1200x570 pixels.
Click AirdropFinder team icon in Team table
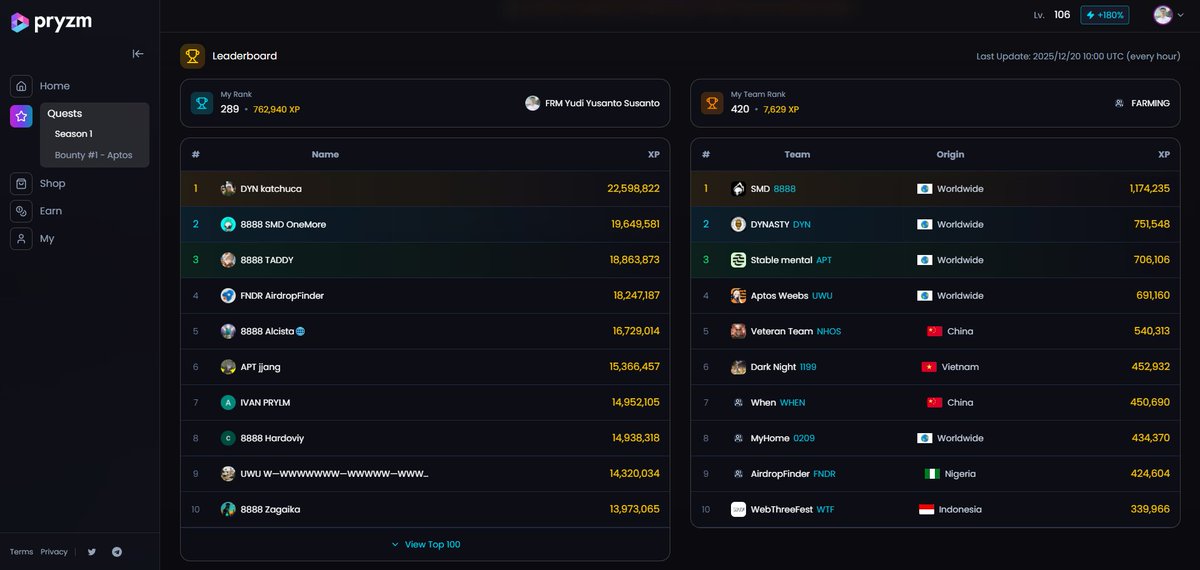coord(738,474)
